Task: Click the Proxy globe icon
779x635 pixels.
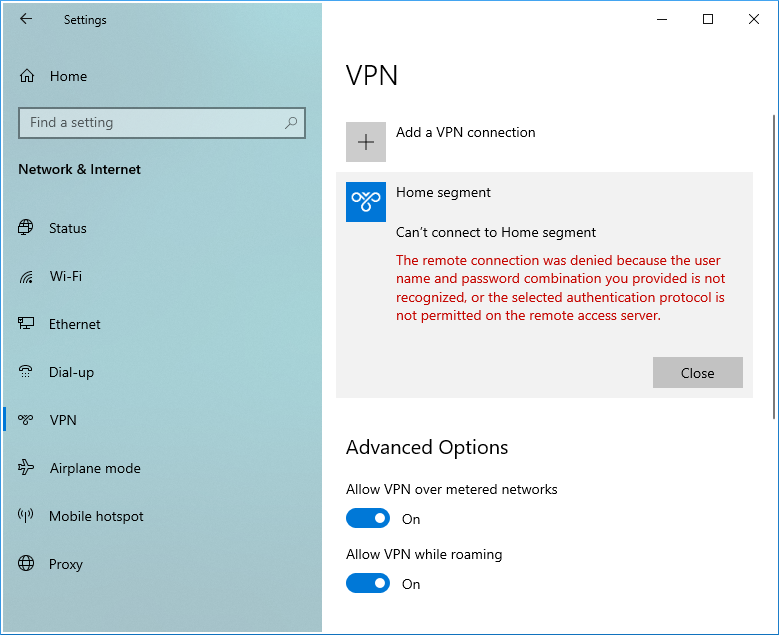Action: 26,564
